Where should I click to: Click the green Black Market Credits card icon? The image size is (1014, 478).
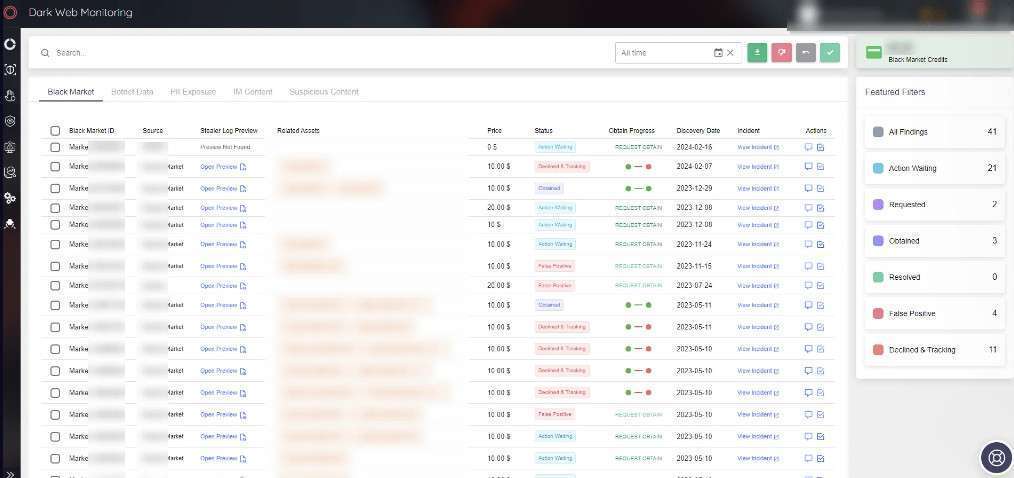tap(874, 52)
